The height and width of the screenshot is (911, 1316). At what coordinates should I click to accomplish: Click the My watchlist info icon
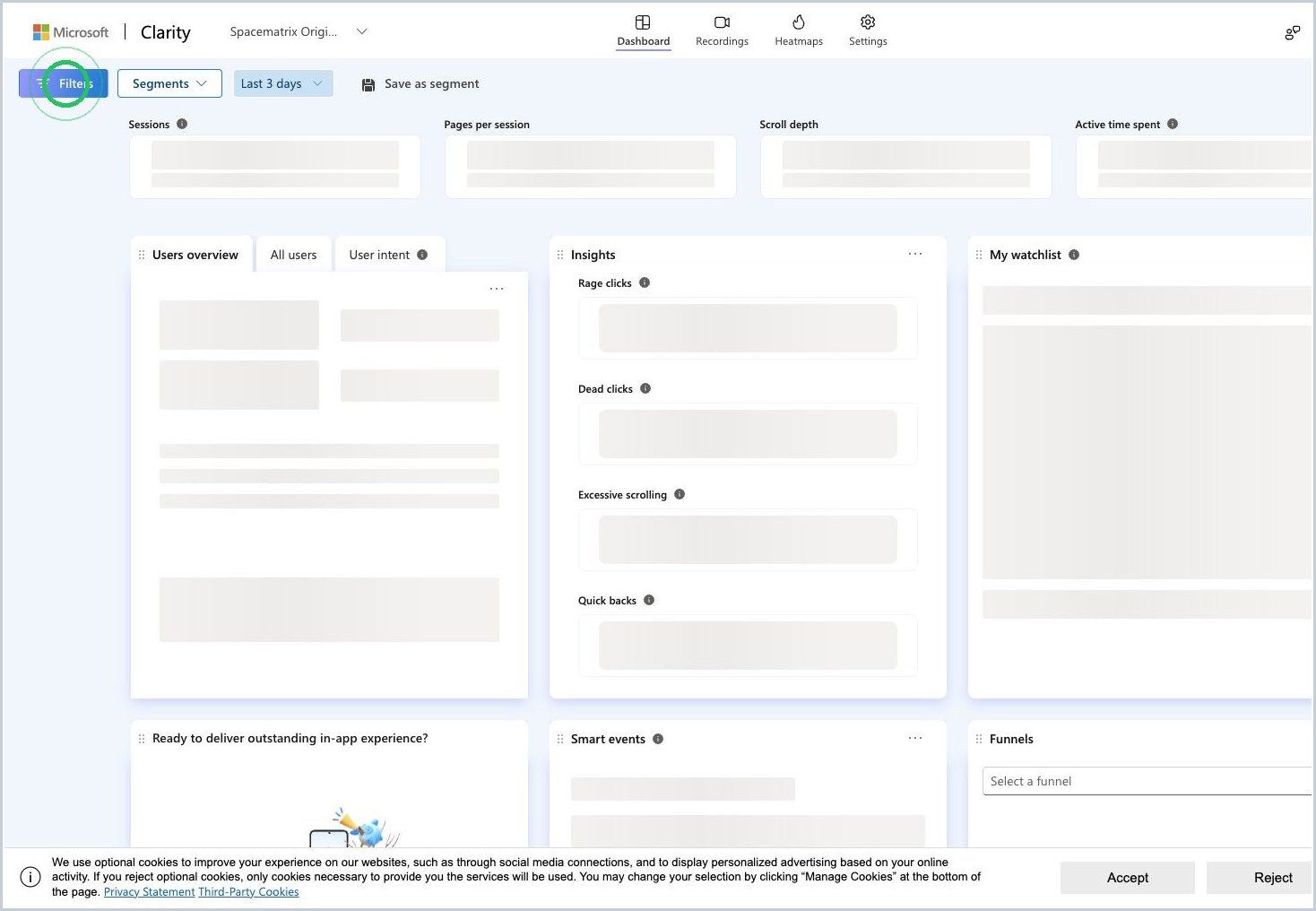[x=1074, y=255]
